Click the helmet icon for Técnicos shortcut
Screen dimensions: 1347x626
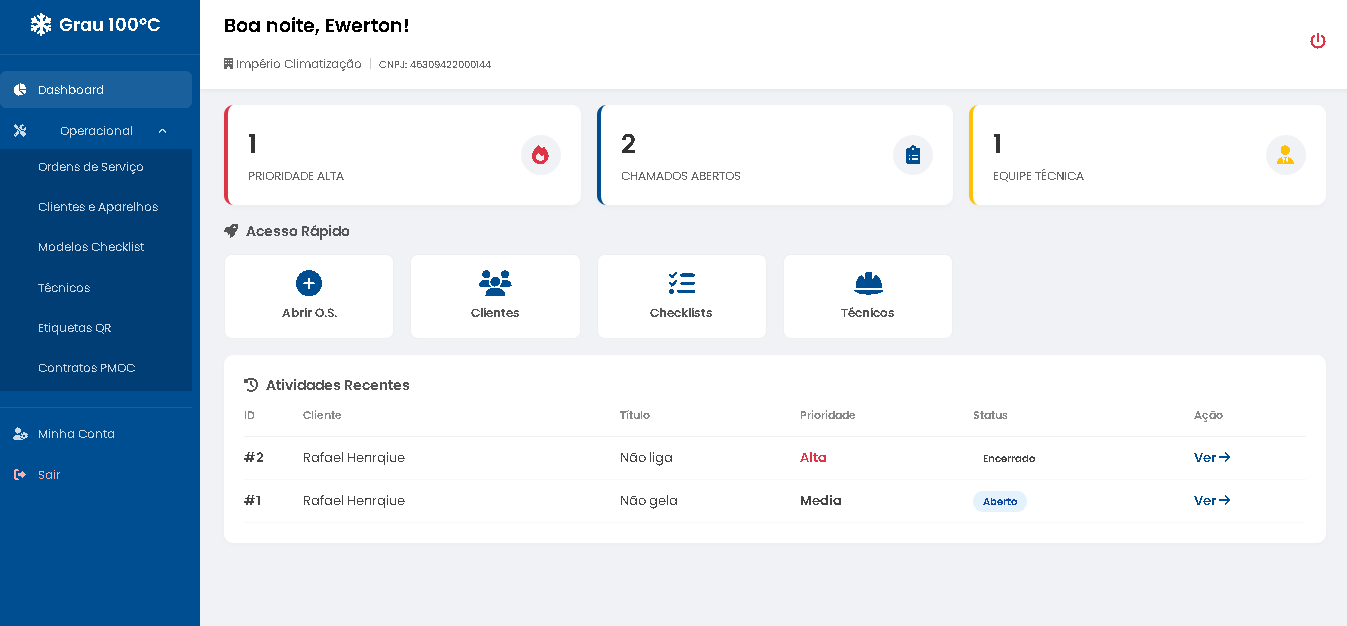tap(867, 283)
